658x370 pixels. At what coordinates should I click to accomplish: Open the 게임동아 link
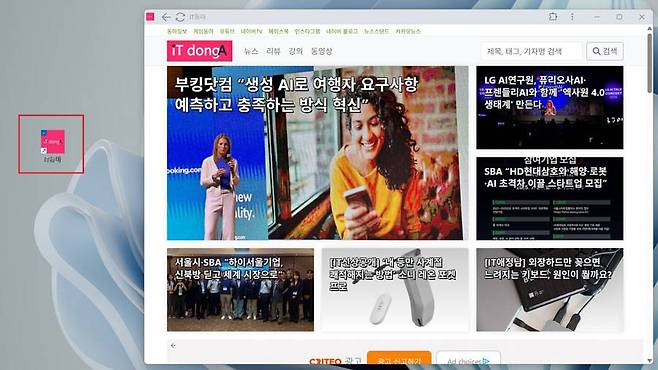[x=203, y=31]
